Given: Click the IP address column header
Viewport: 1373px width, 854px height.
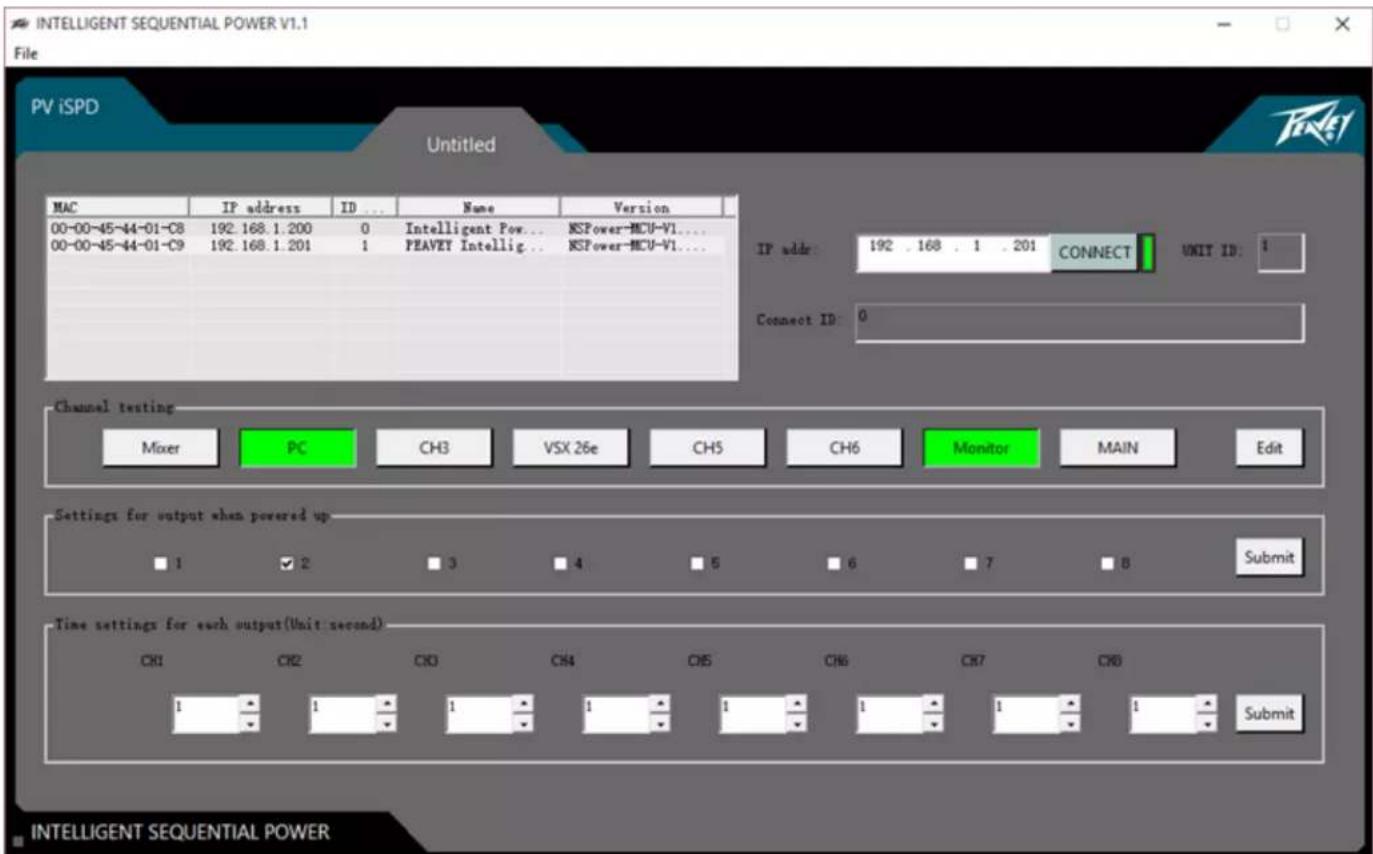Looking at the screenshot, I should point(260,207).
